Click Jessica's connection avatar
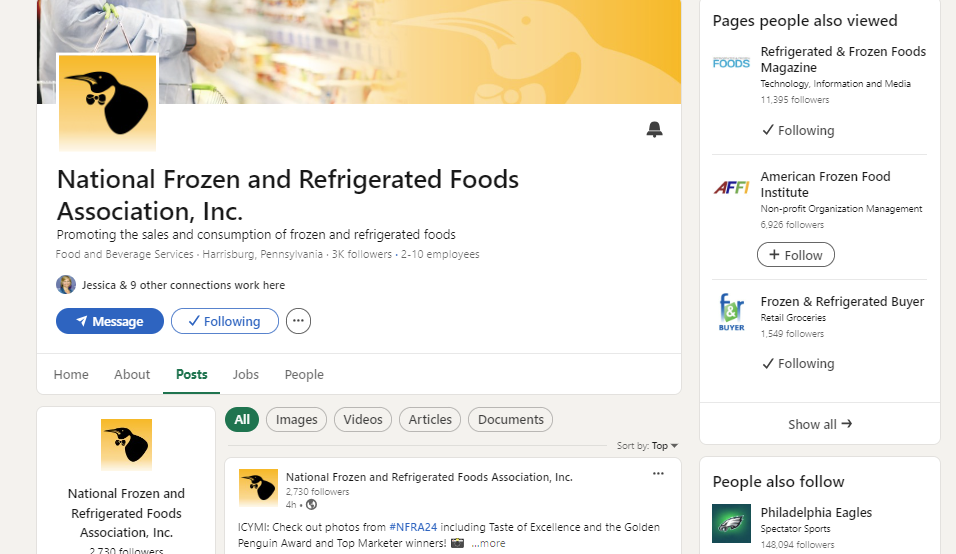The width and height of the screenshot is (956, 554). (x=66, y=285)
